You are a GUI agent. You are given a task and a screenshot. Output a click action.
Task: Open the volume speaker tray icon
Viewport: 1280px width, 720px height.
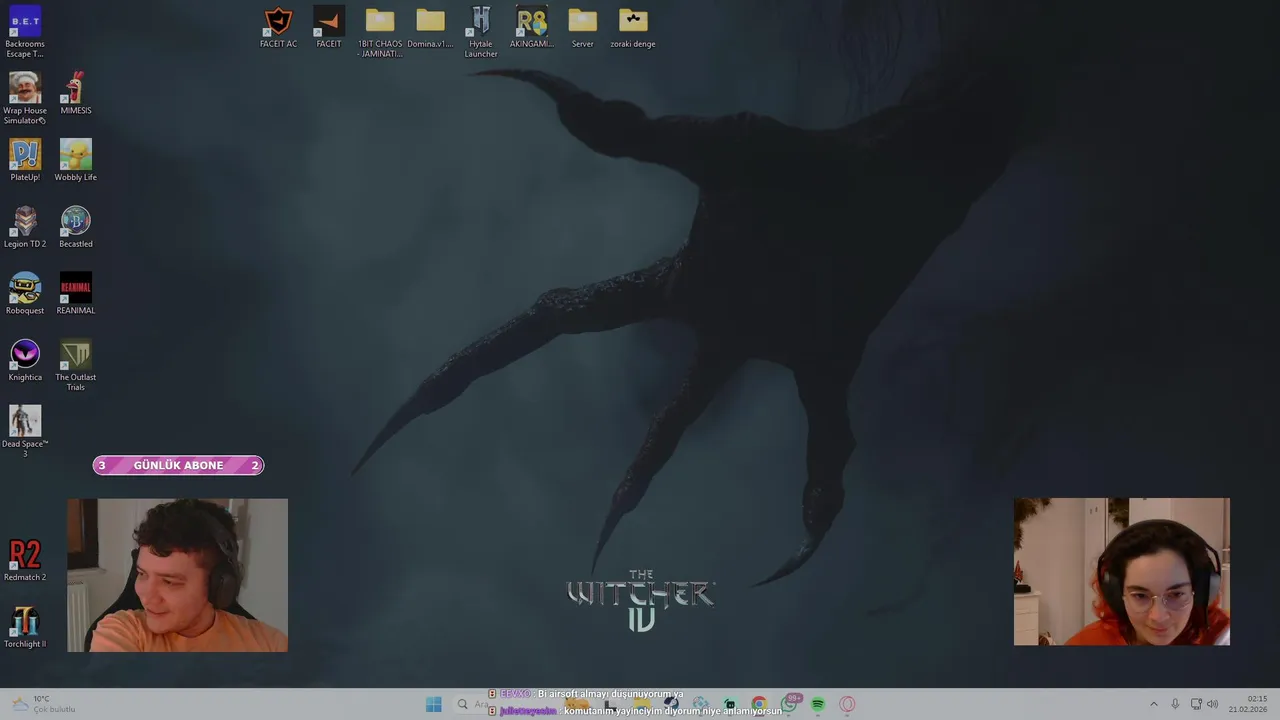1212,704
